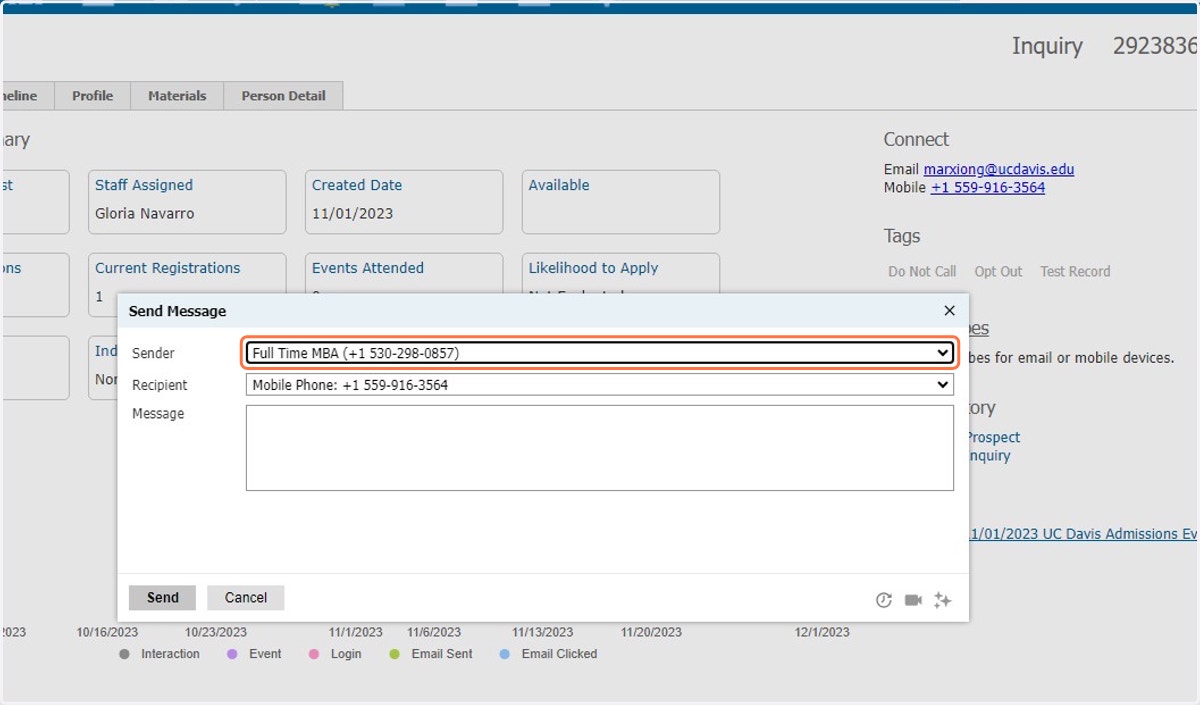Open the Sender dropdown showing Full Time MBA

click(x=600, y=353)
